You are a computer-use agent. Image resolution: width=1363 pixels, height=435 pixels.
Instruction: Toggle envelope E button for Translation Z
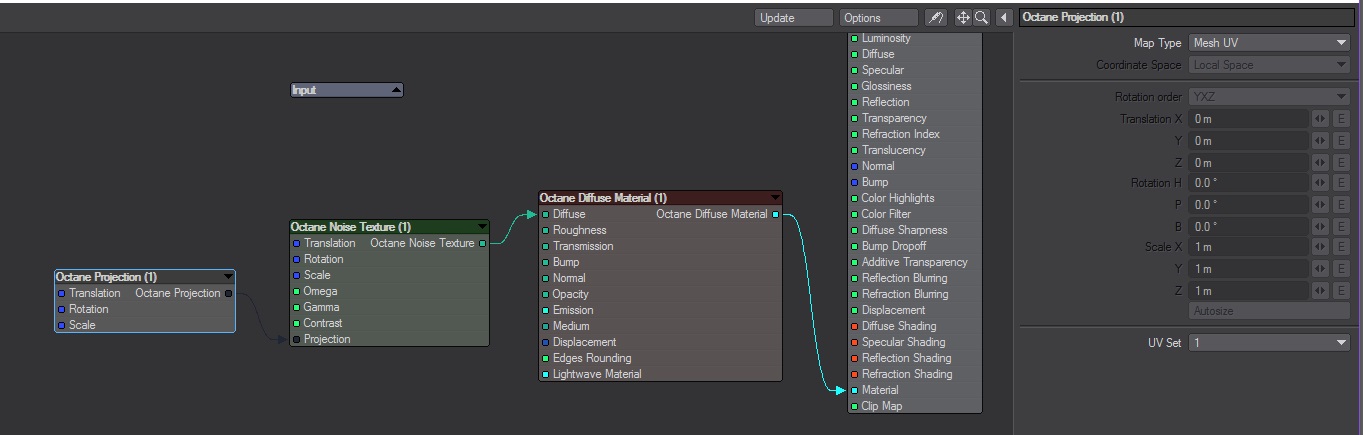1342,163
